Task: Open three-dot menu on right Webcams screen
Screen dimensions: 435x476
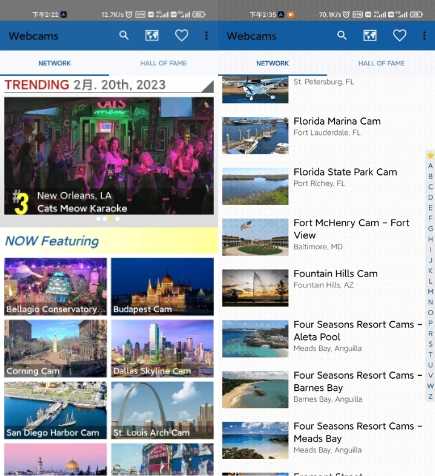Action: pos(424,36)
